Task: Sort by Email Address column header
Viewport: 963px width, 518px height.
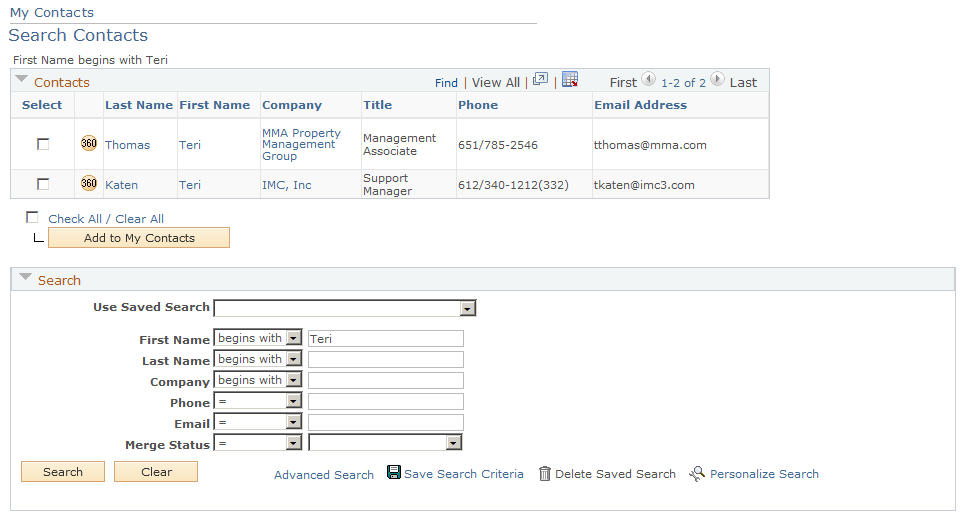Action: click(641, 105)
